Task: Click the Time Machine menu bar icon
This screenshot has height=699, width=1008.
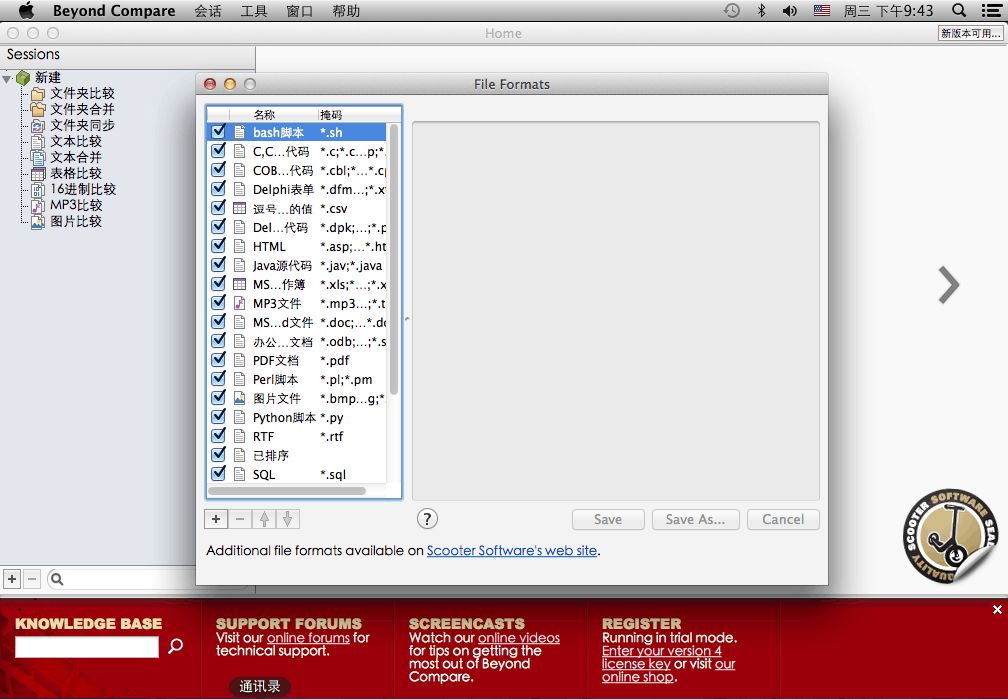Action: [x=732, y=10]
